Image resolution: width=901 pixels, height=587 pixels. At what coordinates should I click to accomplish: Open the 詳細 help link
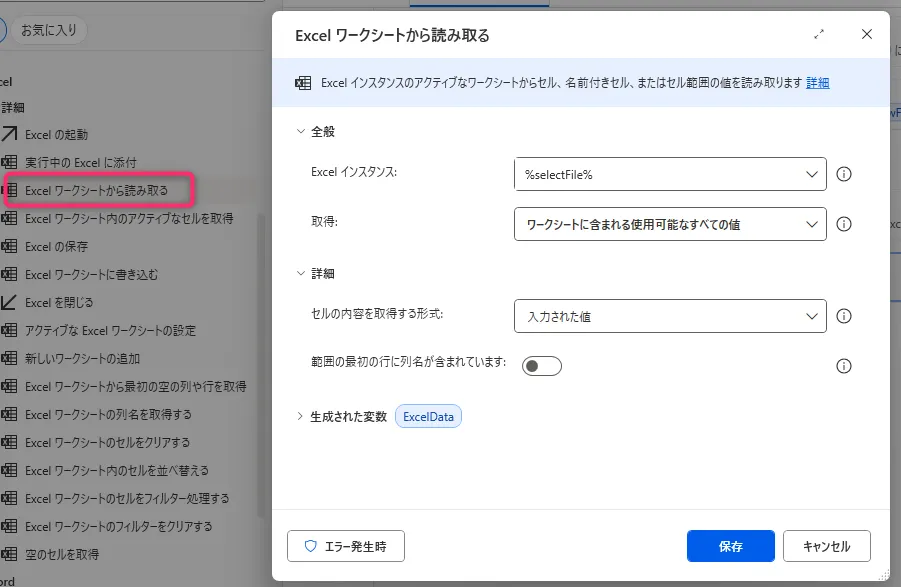point(817,83)
